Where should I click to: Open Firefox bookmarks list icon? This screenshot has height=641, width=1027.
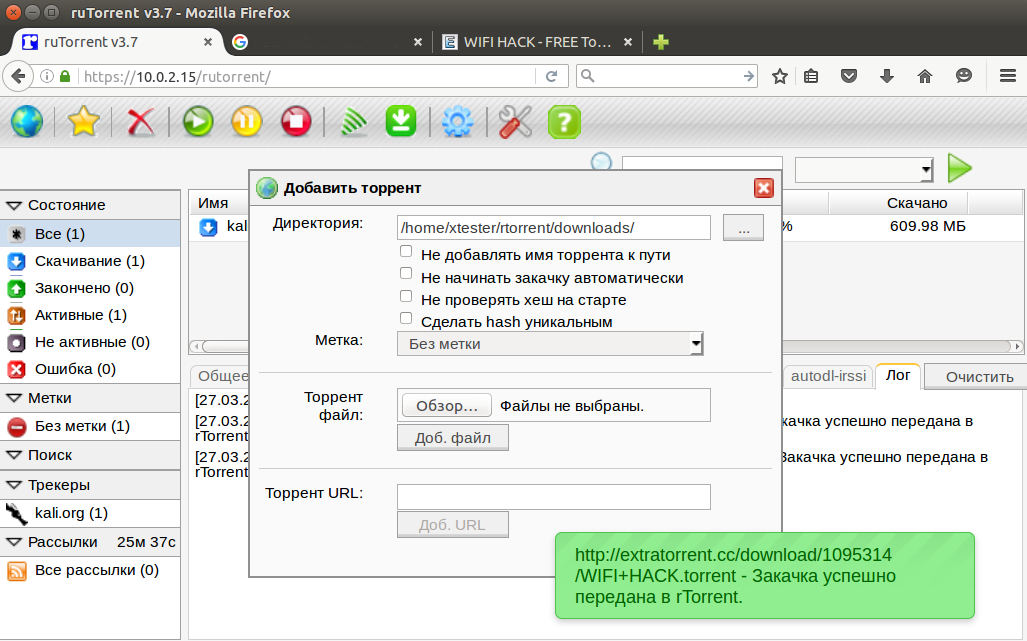click(811, 77)
